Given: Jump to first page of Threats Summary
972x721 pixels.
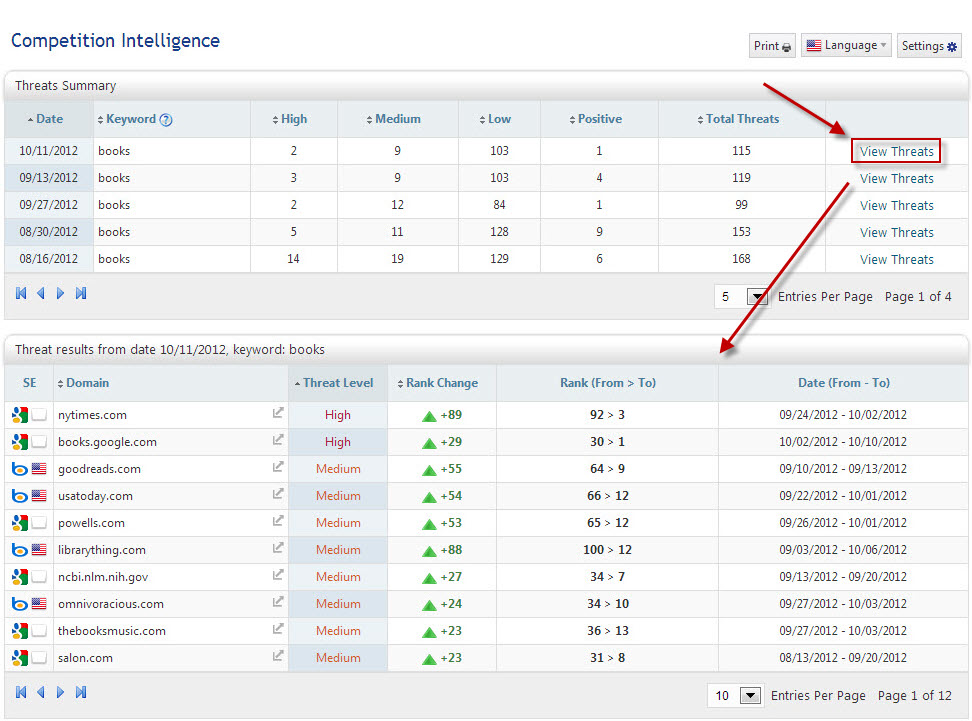Looking at the screenshot, I should [21, 294].
